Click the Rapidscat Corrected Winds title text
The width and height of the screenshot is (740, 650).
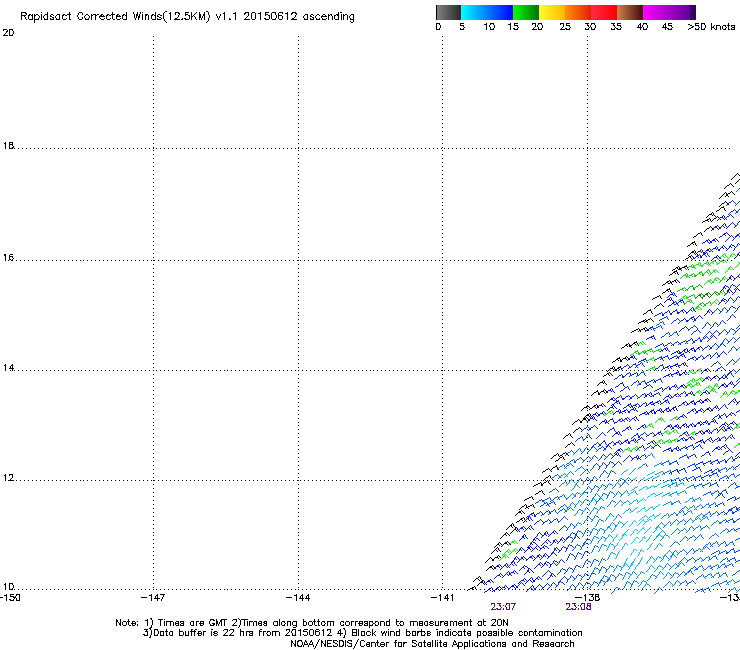(187, 17)
